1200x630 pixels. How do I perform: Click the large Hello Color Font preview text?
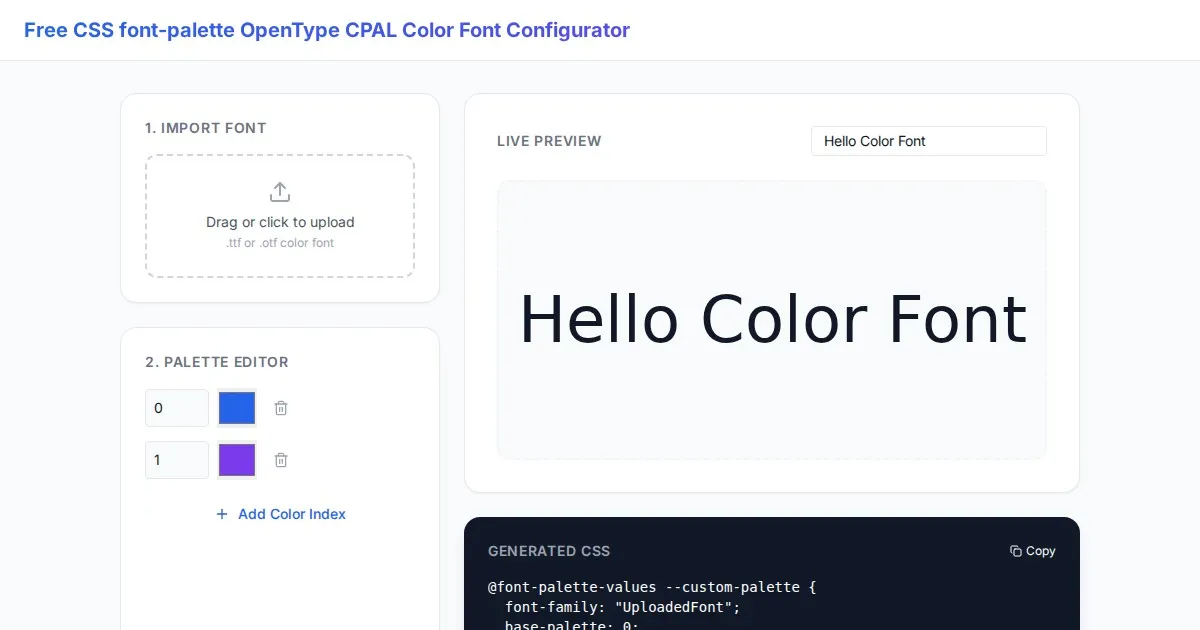point(773,320)
